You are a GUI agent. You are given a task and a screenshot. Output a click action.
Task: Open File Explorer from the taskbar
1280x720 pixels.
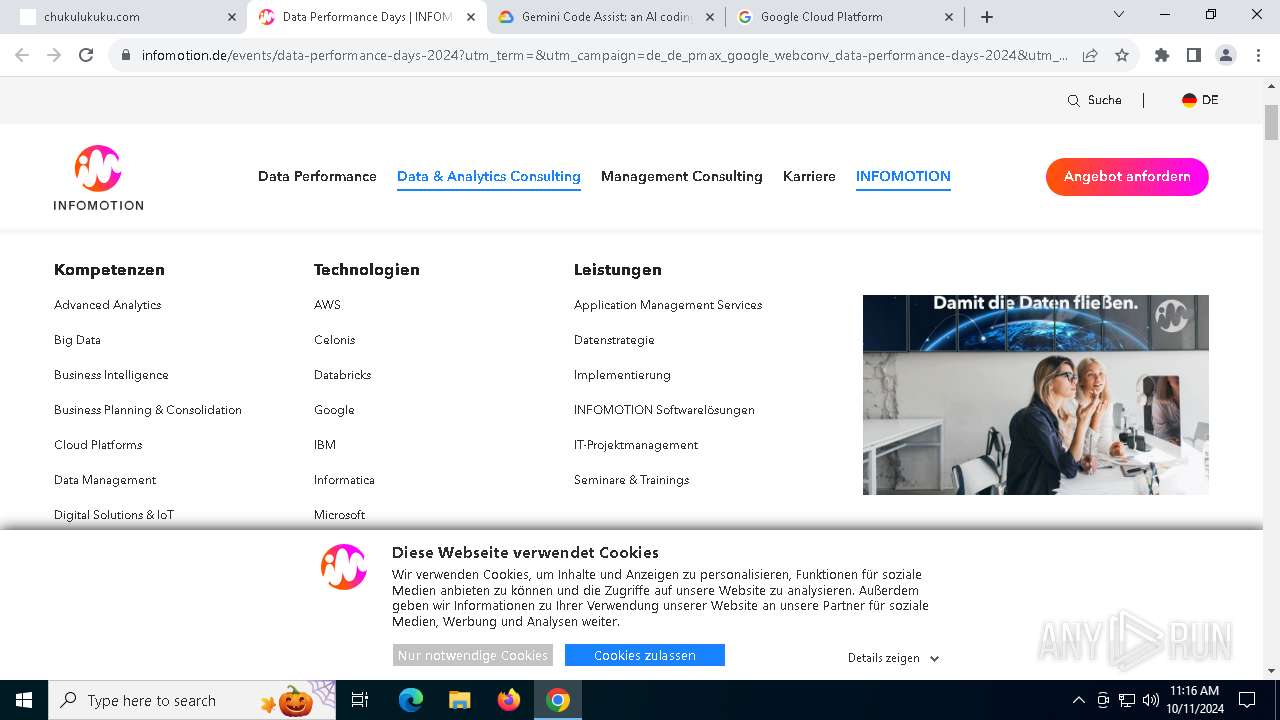[x=459, y=700]
